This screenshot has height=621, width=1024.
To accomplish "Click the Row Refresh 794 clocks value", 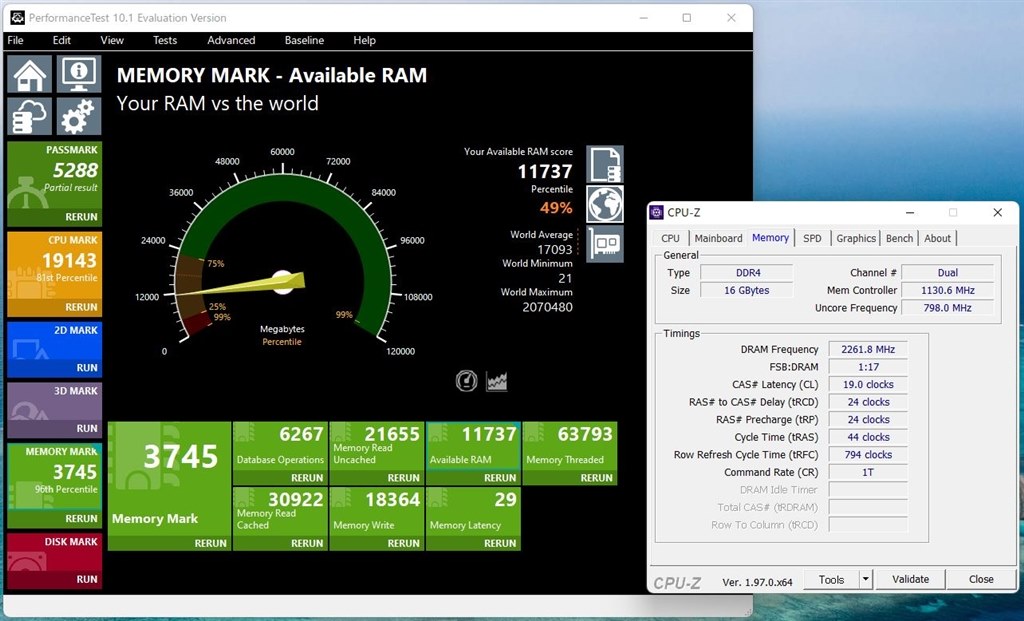I will [x=868, y=455].
